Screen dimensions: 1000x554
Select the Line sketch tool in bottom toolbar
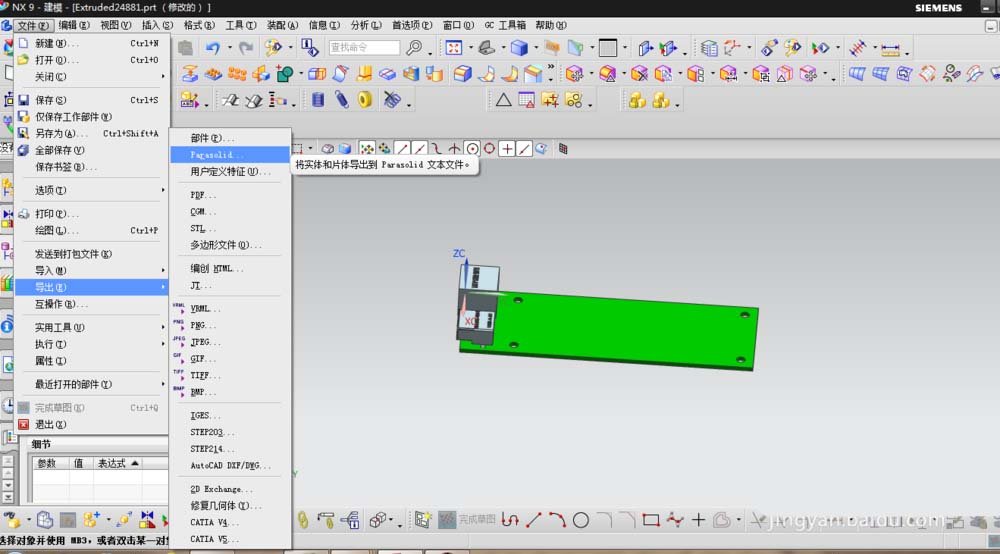click(x=534, y=520)
